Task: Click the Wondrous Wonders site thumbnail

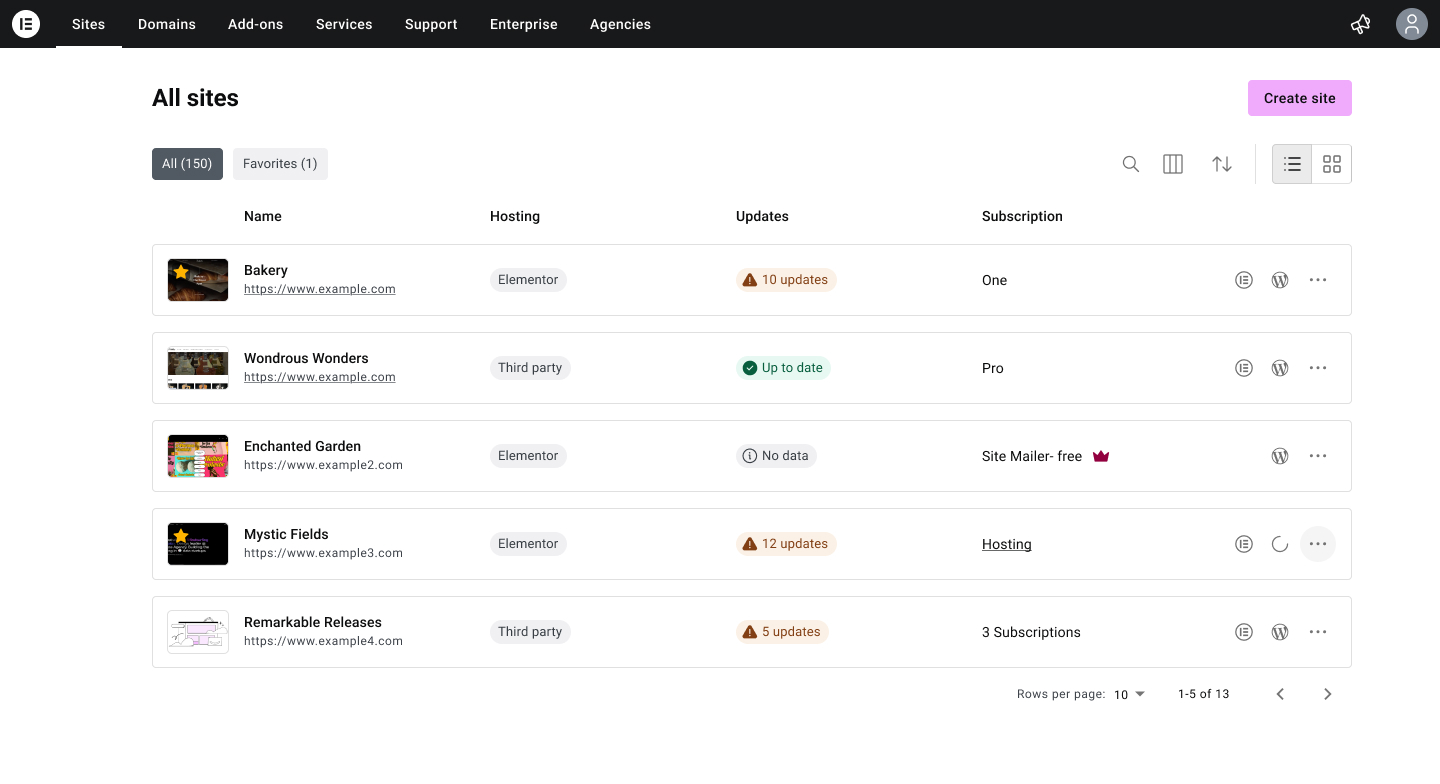Action: tap(198, 368)
